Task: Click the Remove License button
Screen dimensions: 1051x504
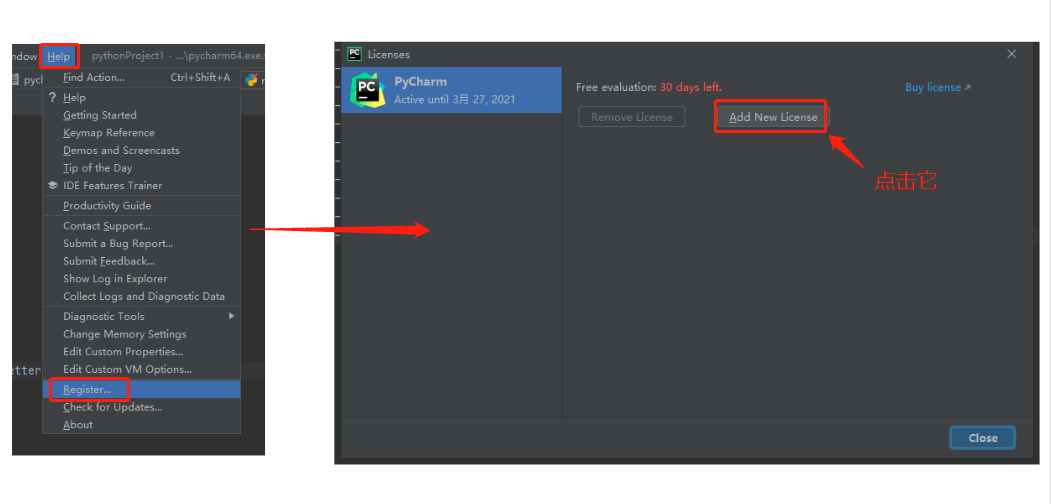Action: pos(631,117)
